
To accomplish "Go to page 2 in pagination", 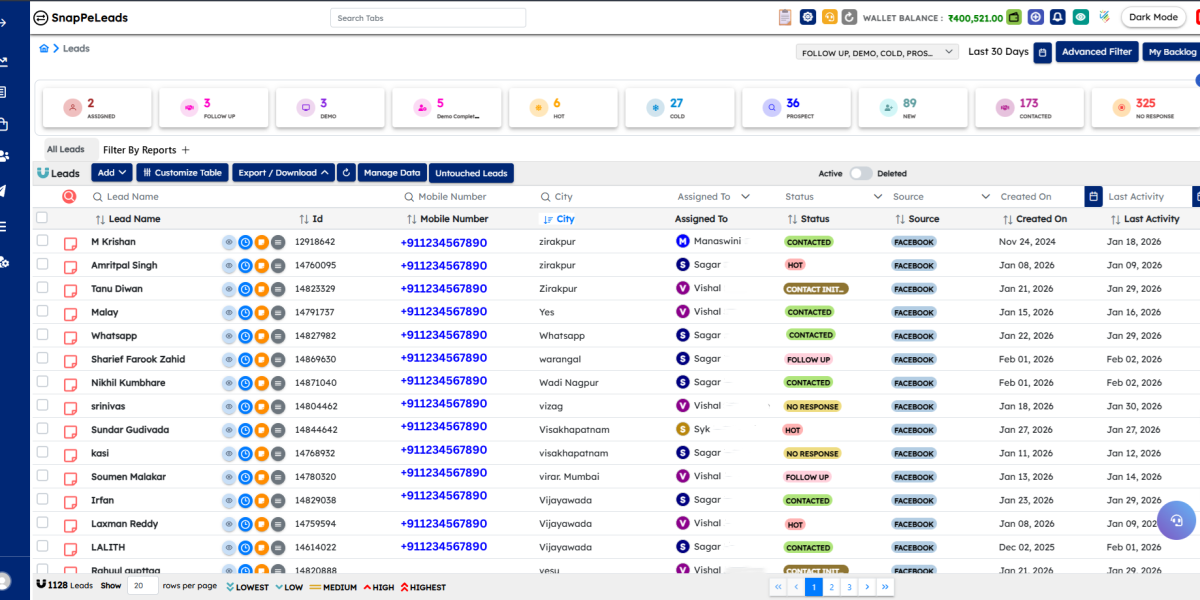I will tap(831, 587).
